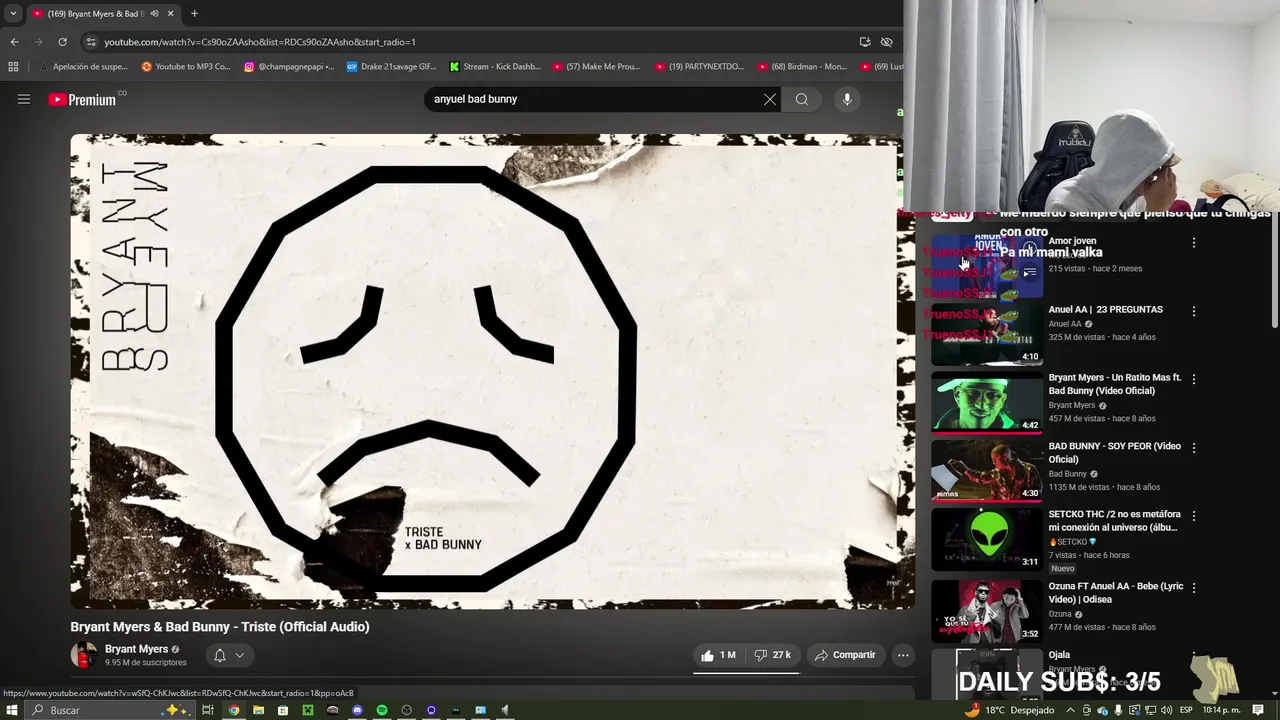Play Ozuna Bebe thumbnail
Screen dimensions: 1280x720
coord(987,612)
